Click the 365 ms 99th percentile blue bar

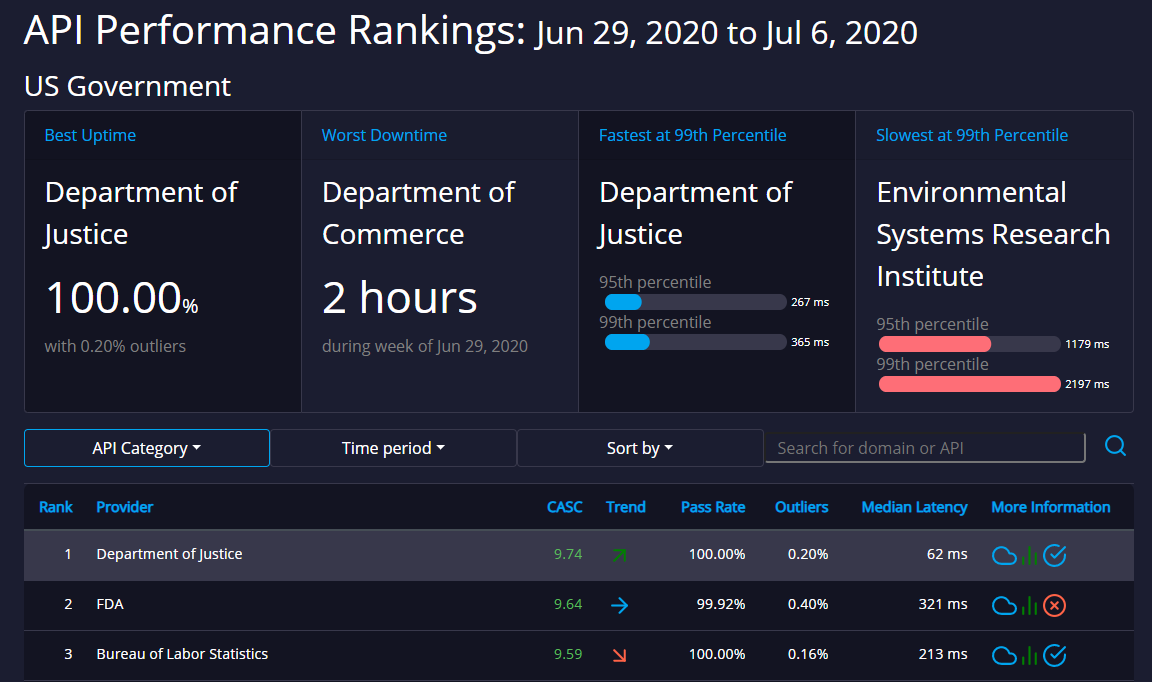(x=627, y=342)
